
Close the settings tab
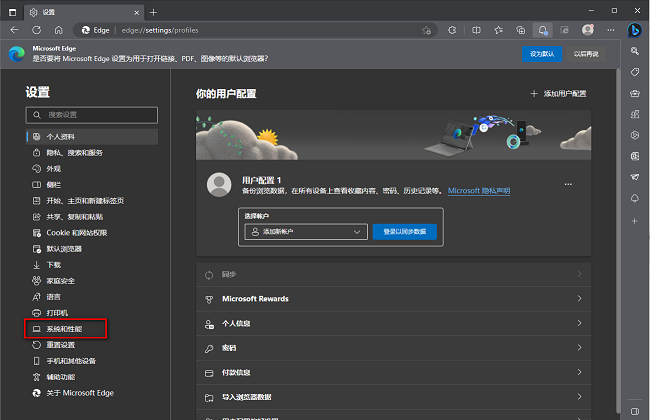coord(136,13)
